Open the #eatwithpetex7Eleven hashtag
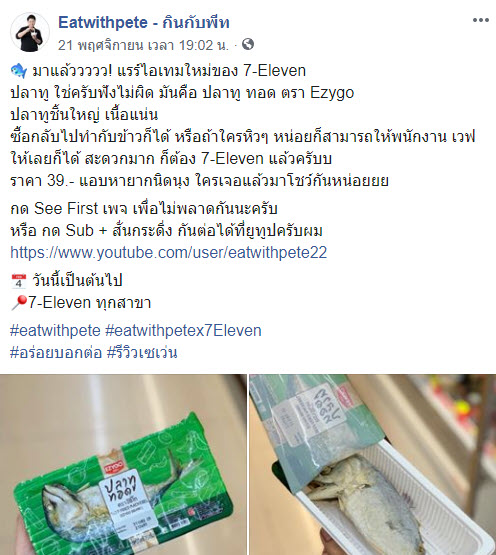The image size is (496, 555). (183, 331)
